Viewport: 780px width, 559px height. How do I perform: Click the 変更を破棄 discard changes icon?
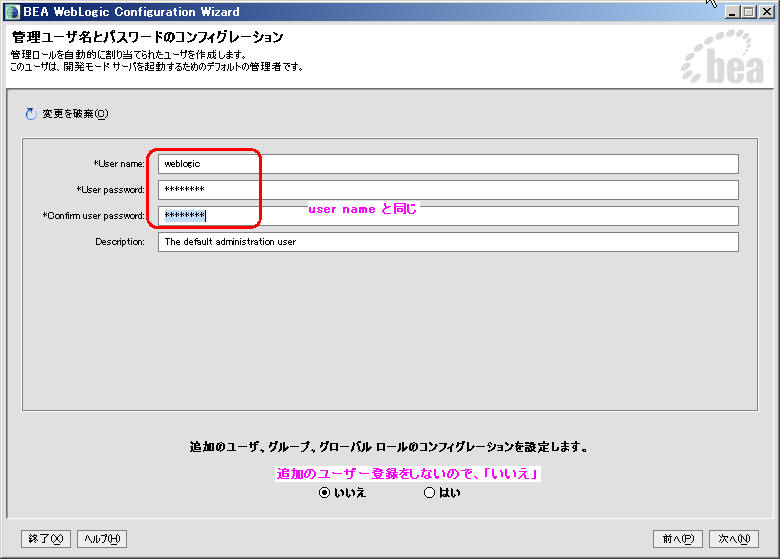pos(30,114)
